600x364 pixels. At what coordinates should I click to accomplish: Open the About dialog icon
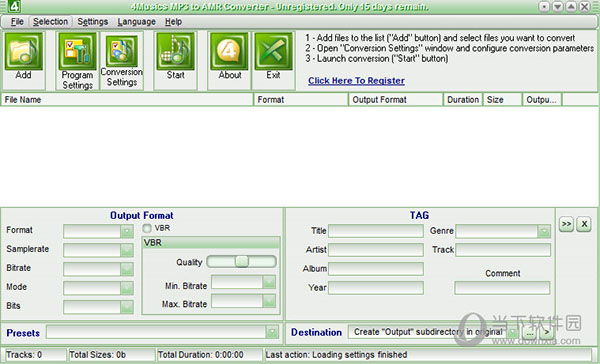(x=229, y=52)
